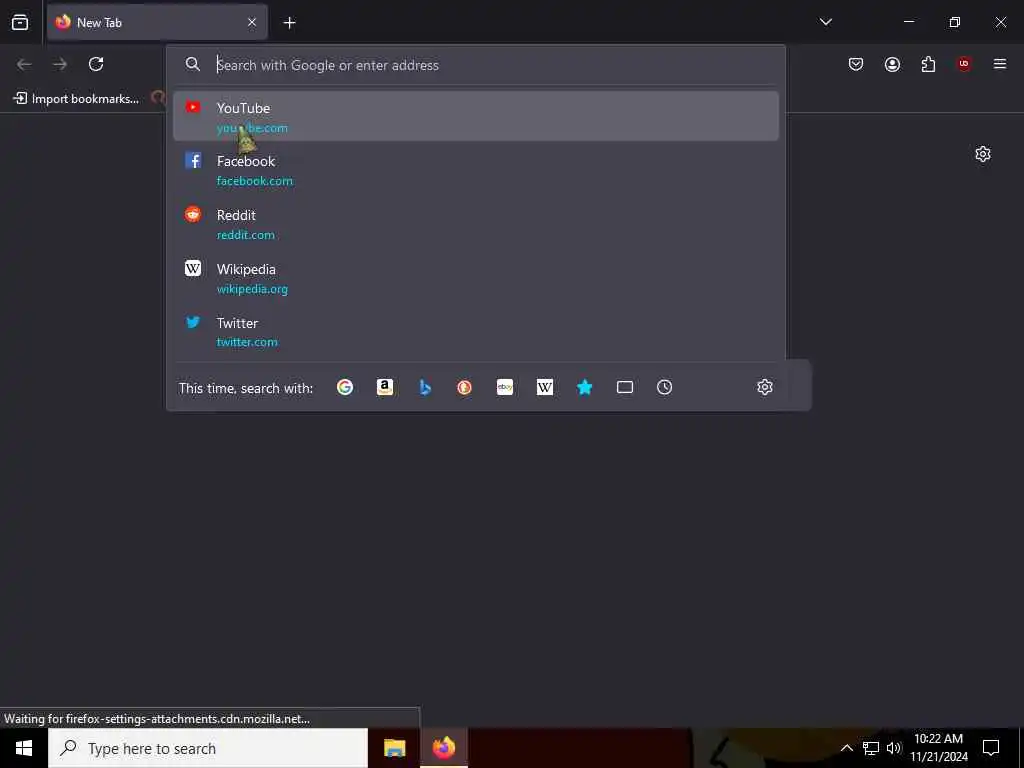Open a new tab with plus button
1024x768 pixels.
click(289, 23)
